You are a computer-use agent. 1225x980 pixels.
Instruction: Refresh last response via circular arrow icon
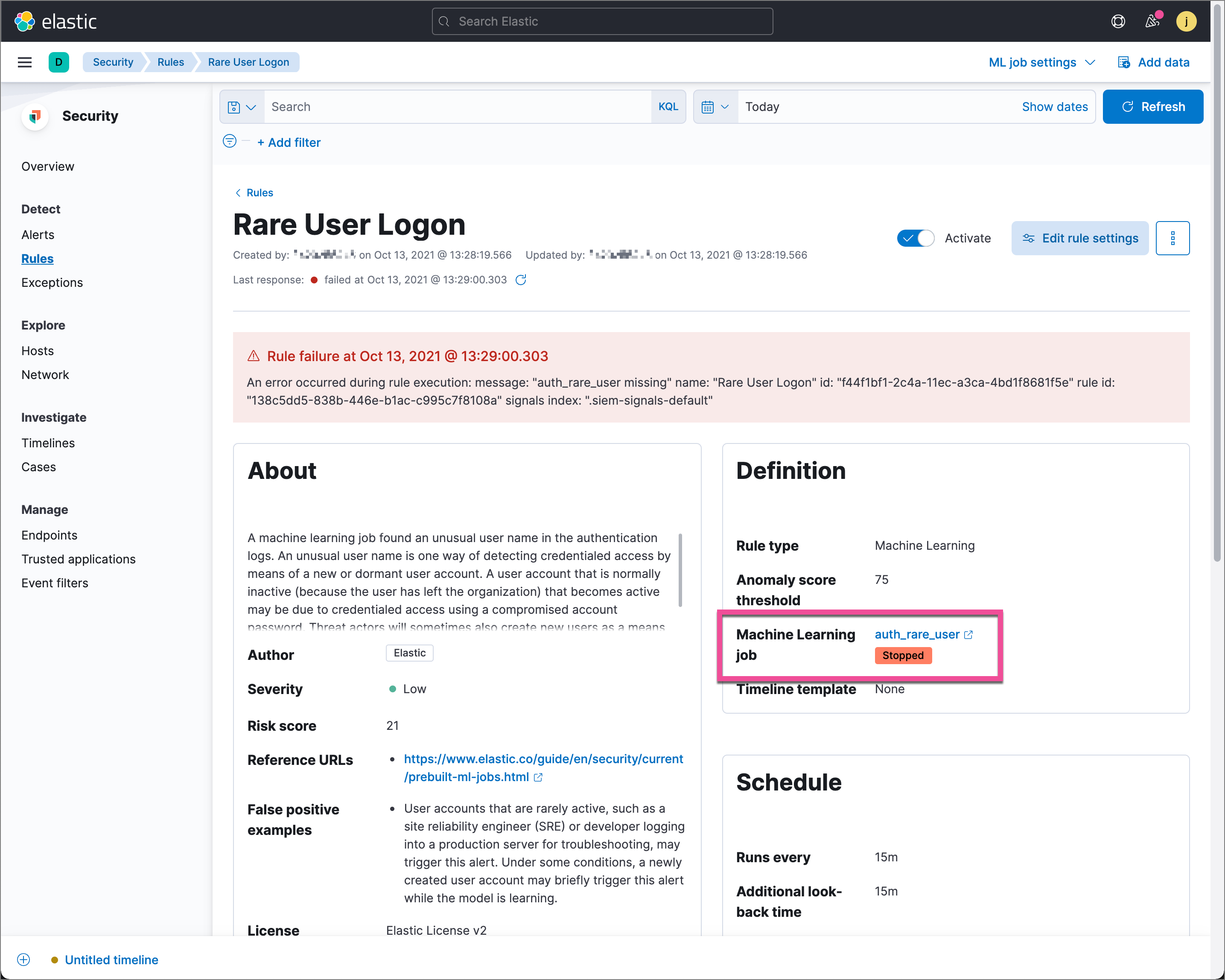point(522,280)
